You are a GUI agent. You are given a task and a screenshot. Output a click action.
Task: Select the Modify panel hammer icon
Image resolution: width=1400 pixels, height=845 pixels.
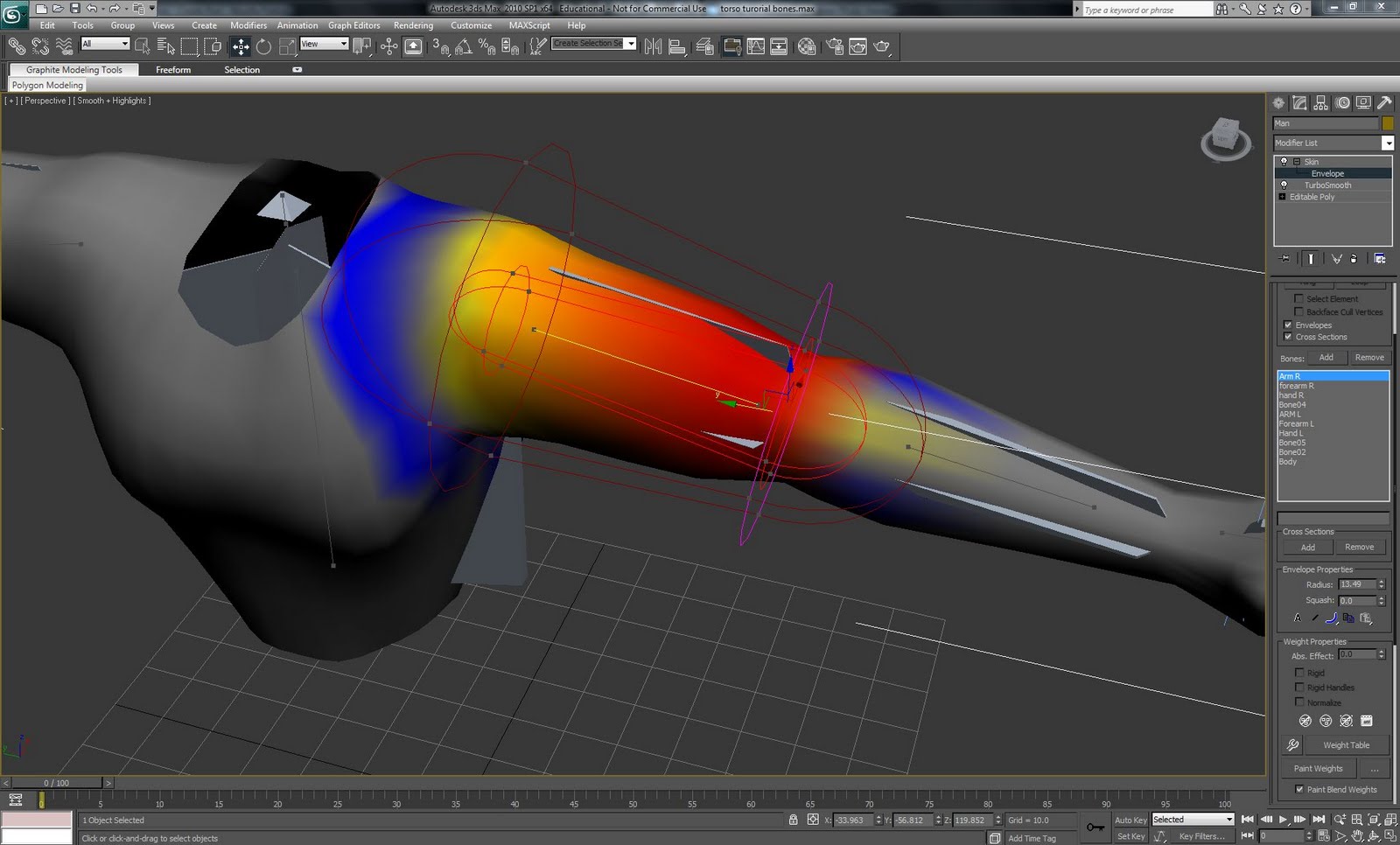pyautogui.click(x=1385, y=102)
